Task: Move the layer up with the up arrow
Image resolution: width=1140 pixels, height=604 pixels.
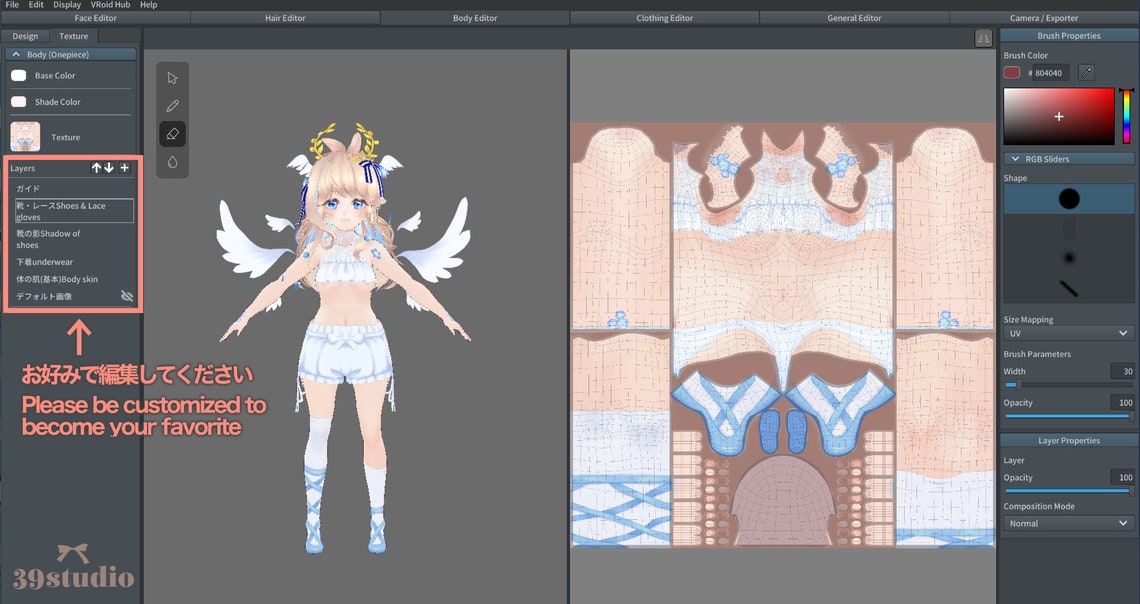Action: pyautogui.click(x=96, y=168)
